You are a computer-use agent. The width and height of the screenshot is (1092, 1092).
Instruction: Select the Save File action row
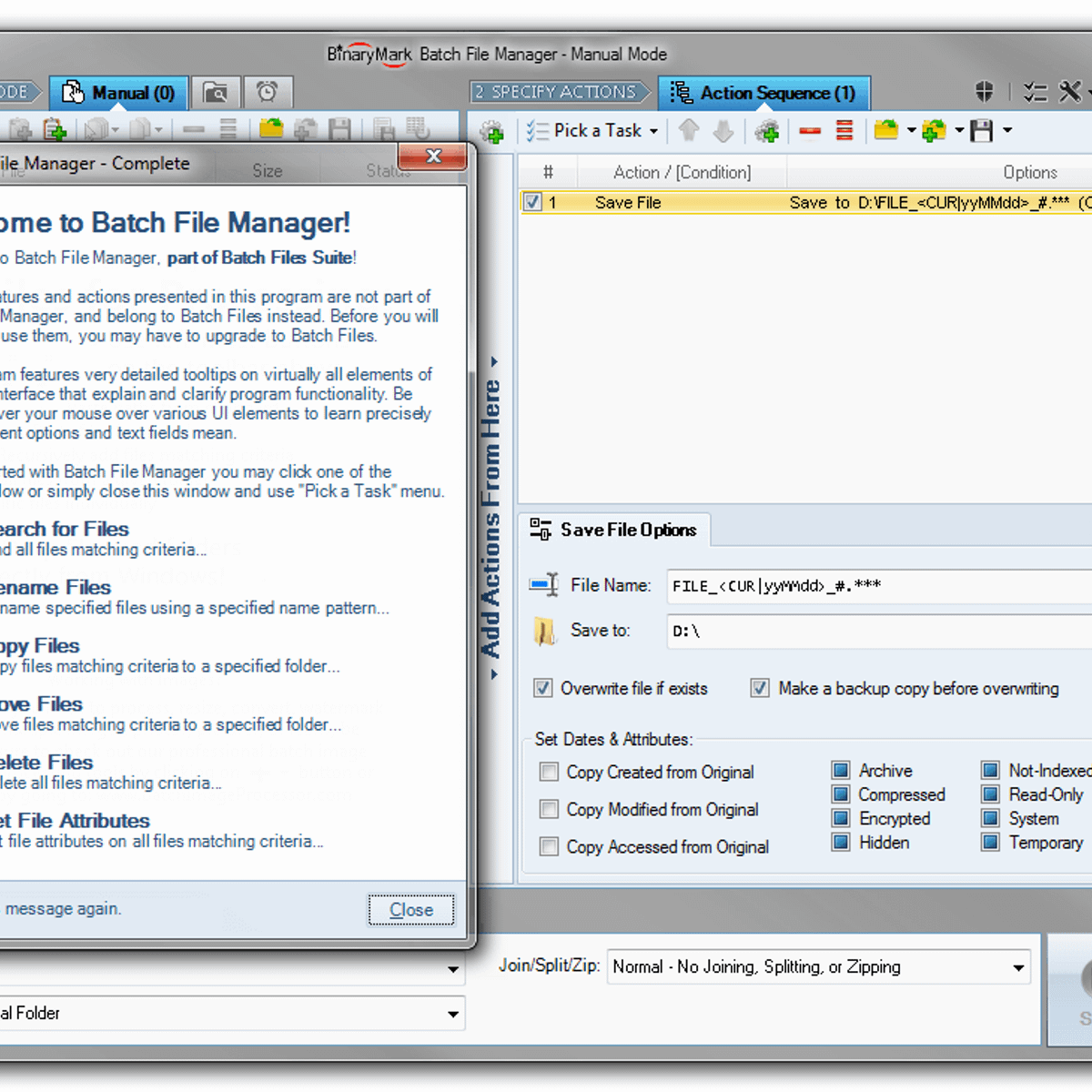click(x=805, y=203)
